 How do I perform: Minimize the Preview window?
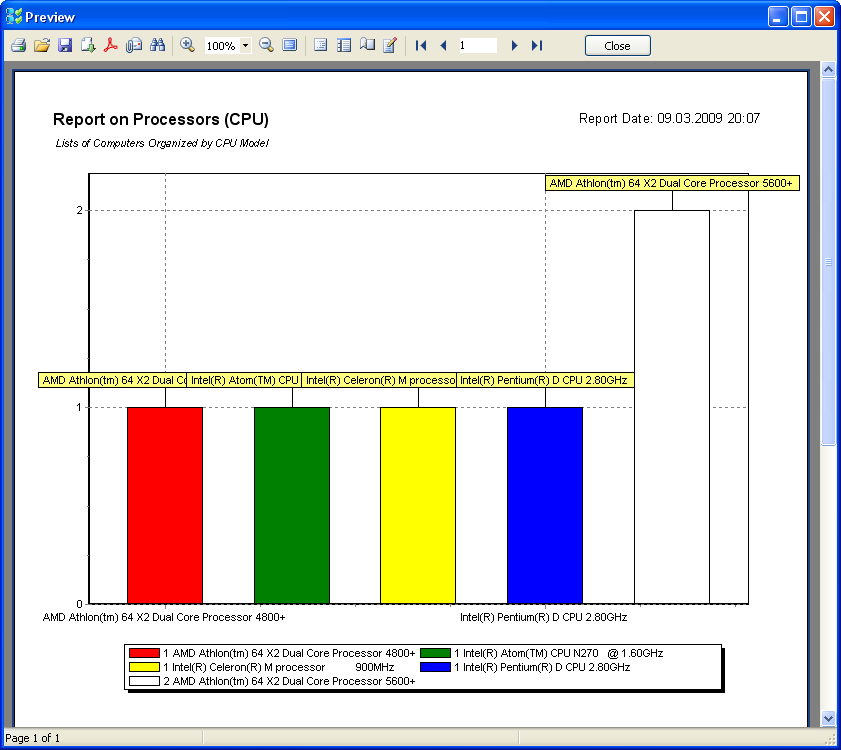tap(778, 17)
